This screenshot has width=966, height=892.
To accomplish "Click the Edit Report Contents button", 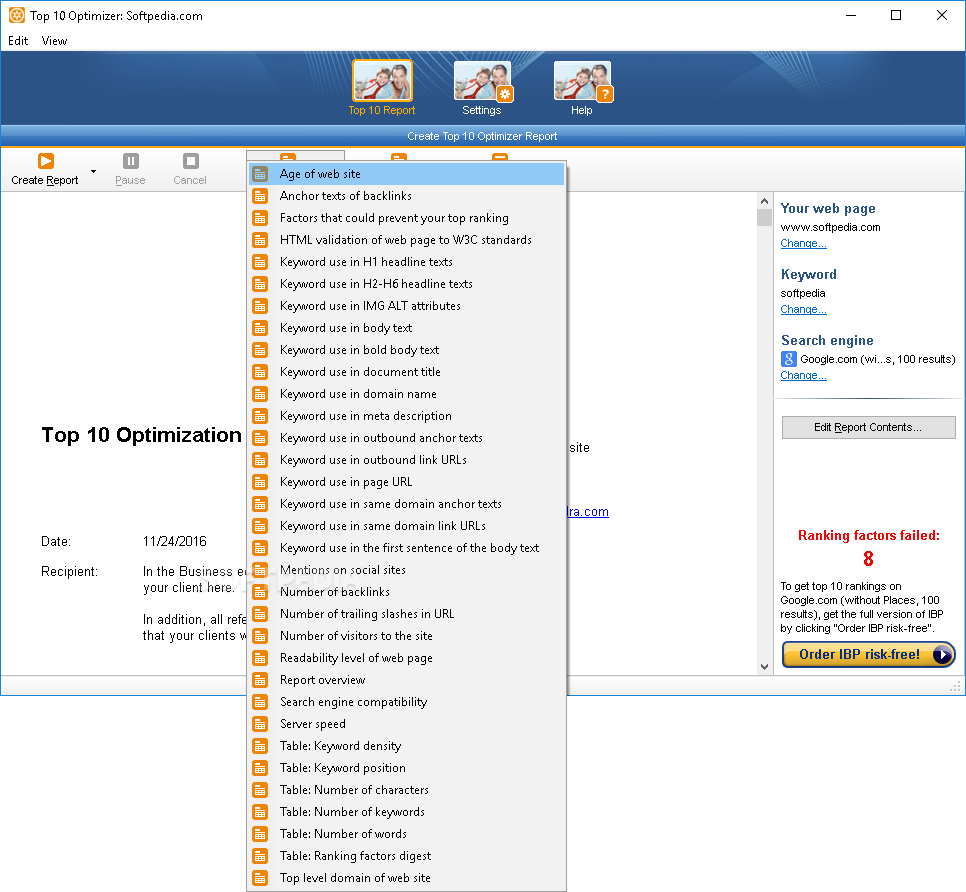I will point(869,428).
